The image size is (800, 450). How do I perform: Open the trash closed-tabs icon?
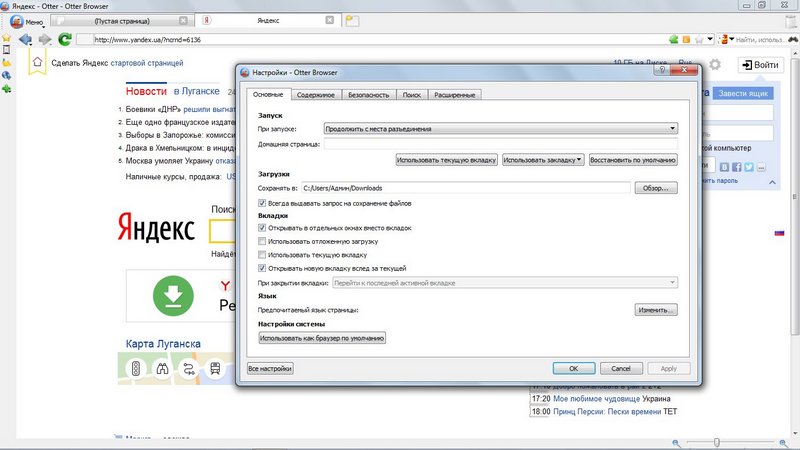pyautogui.click(x=791, y=21)
